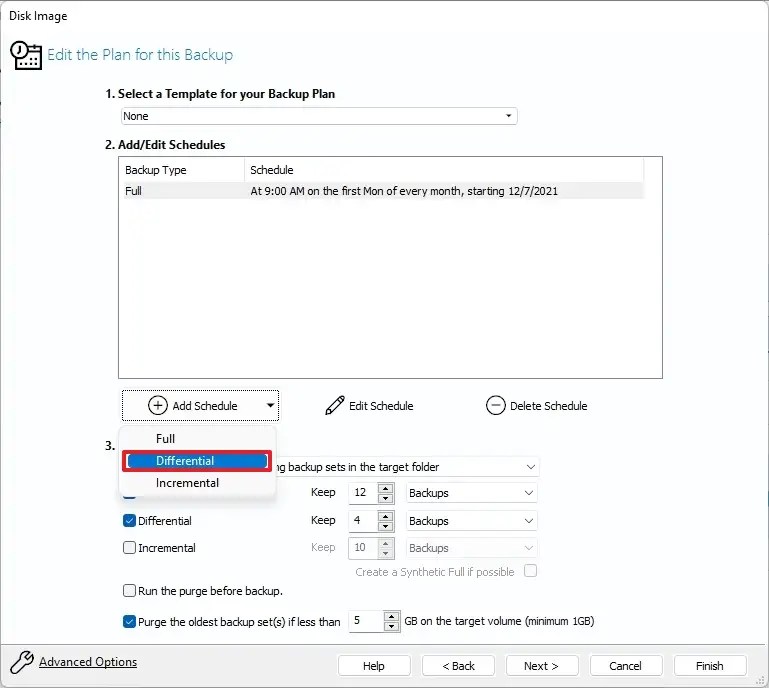Click the wrench icon beside Advanced Options
Screen dimensions: 769x688
coord(22,662)
